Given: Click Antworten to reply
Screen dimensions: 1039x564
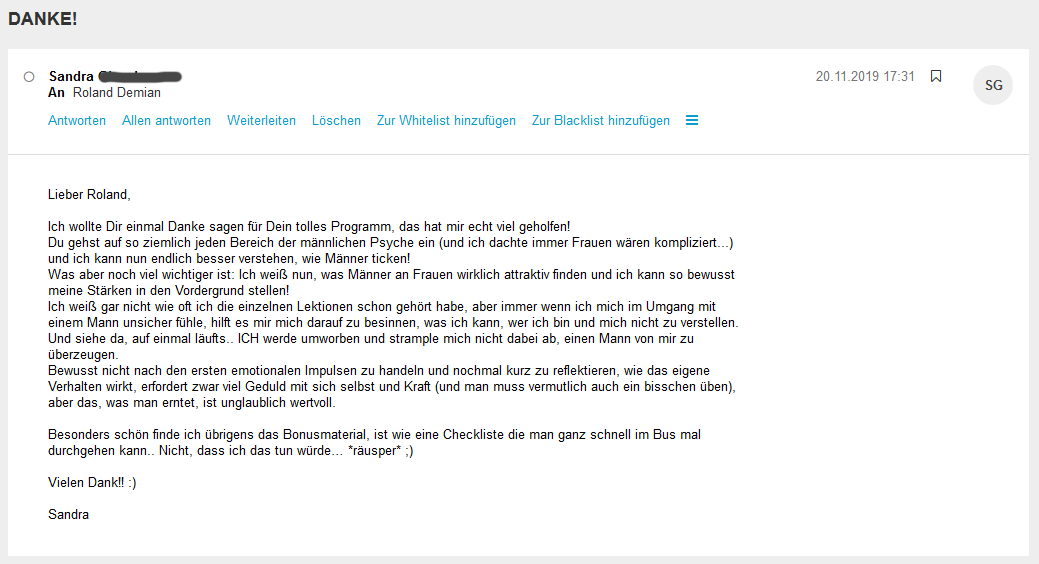Looking at the screenshot, I should point(77,121).
